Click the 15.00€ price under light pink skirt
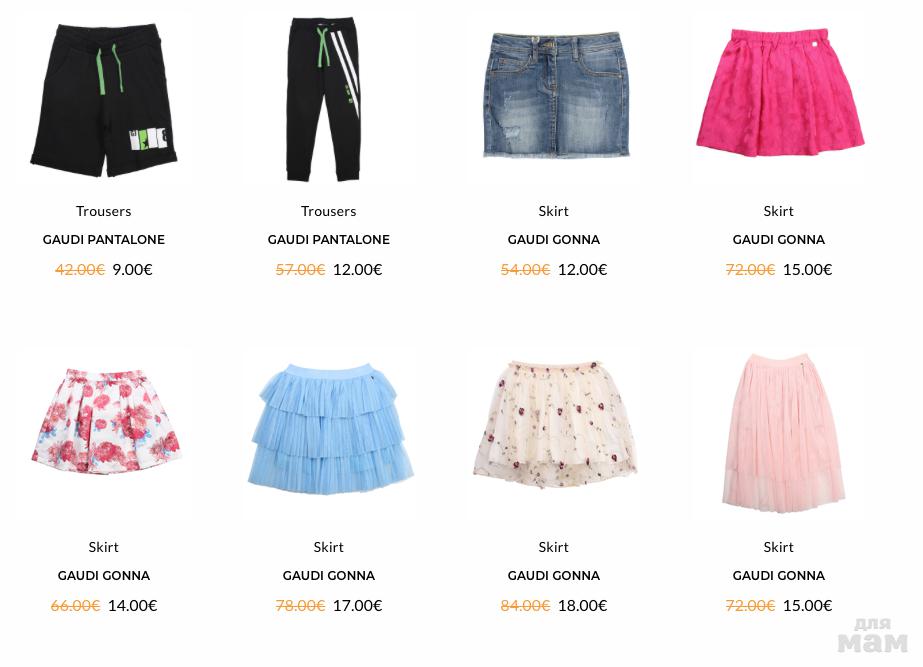This screenshot has width=923, height=667. pyautogui.click(x=807, y=605)
